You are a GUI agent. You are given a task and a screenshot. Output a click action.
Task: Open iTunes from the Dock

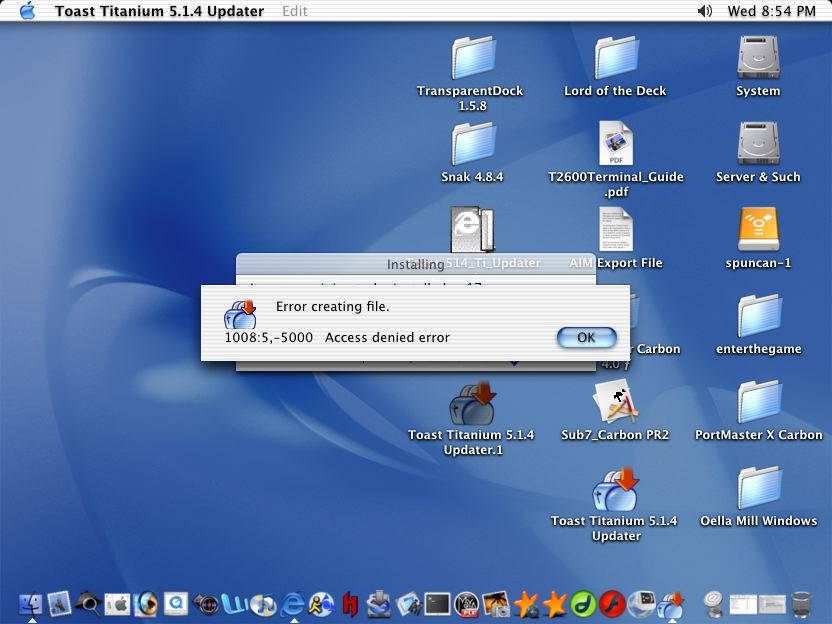click(x=263, y=604)
